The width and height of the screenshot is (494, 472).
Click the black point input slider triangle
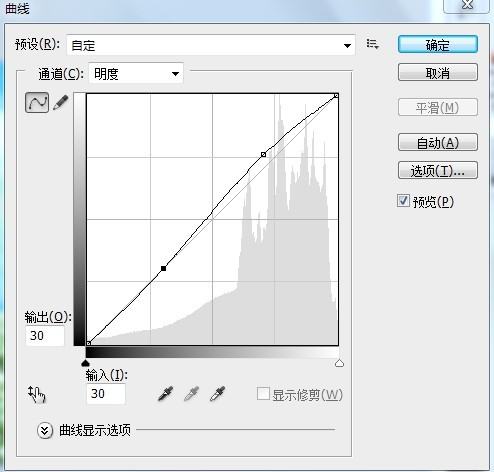click(86, 363)
